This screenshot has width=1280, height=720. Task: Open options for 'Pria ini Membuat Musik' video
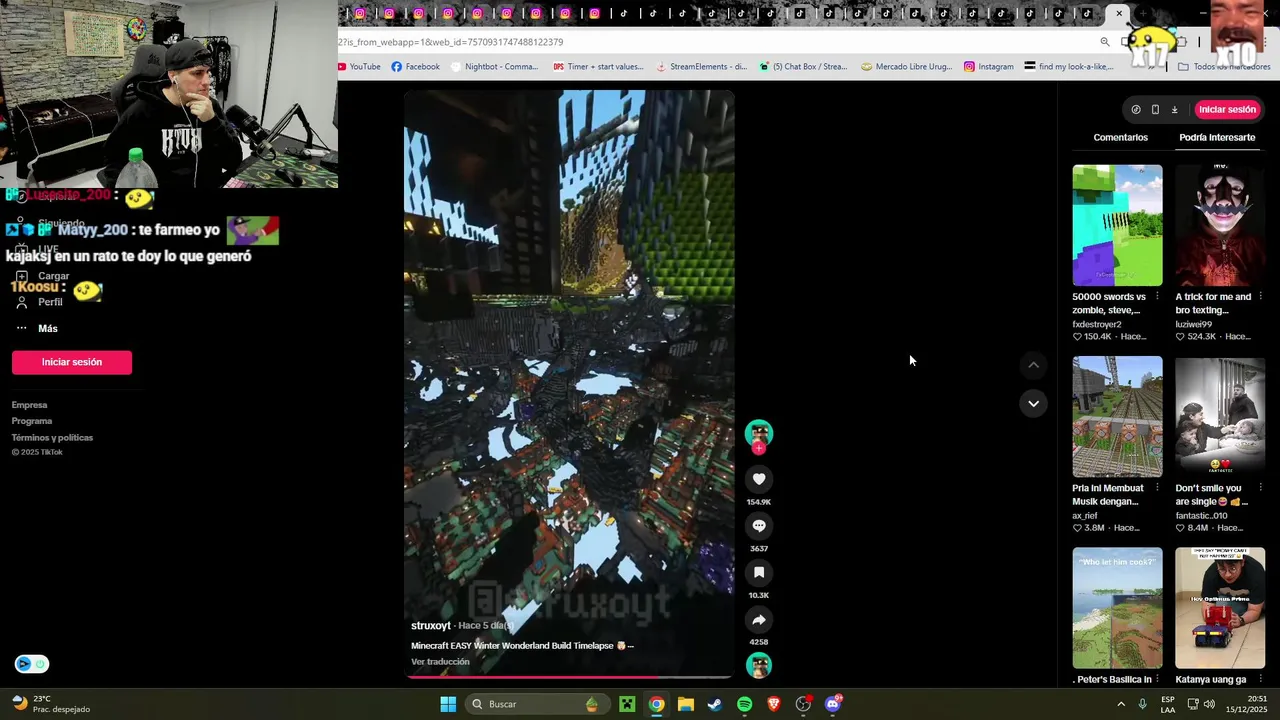1157,489
